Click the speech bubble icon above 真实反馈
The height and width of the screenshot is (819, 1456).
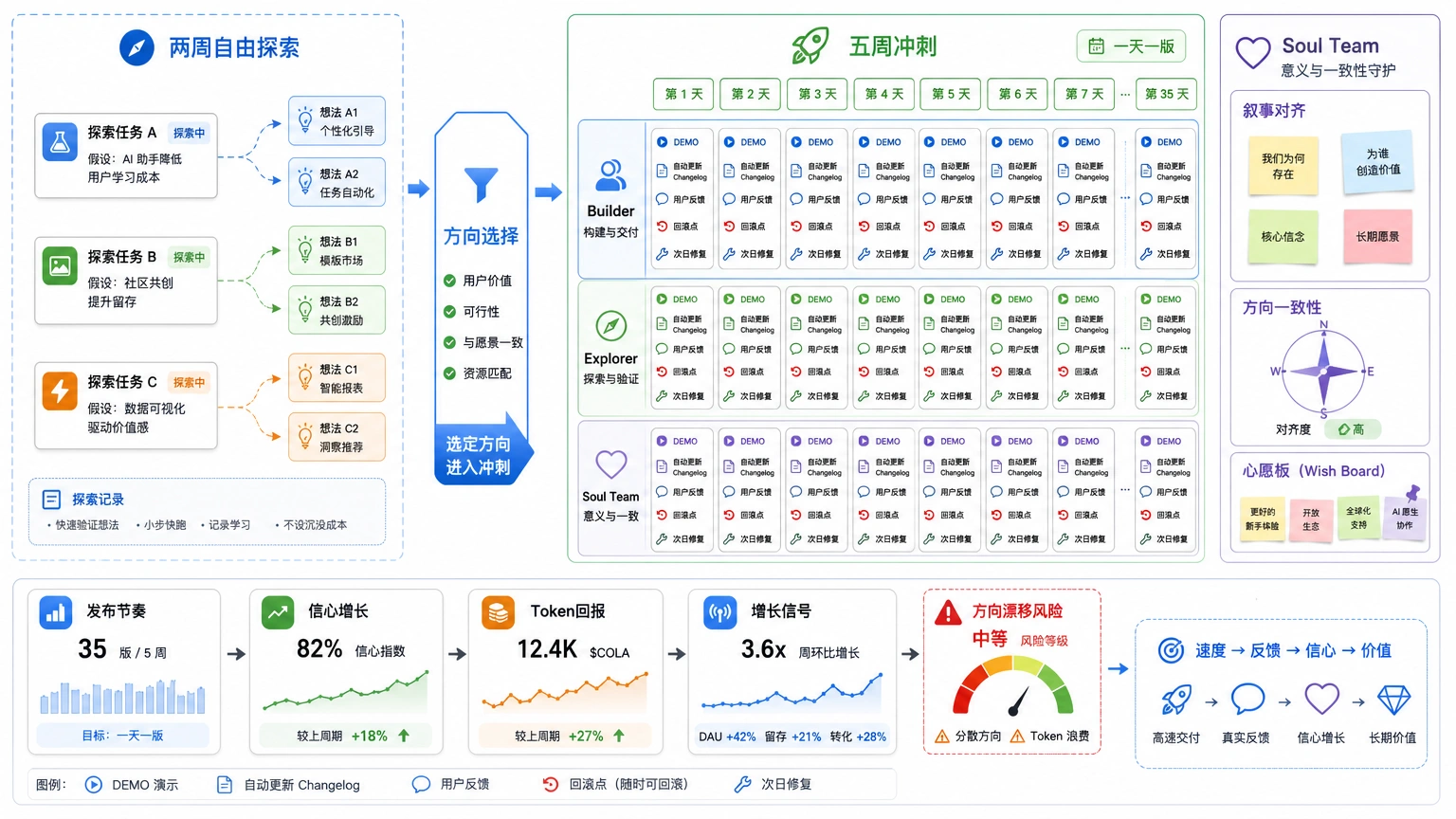point(1247,700)
